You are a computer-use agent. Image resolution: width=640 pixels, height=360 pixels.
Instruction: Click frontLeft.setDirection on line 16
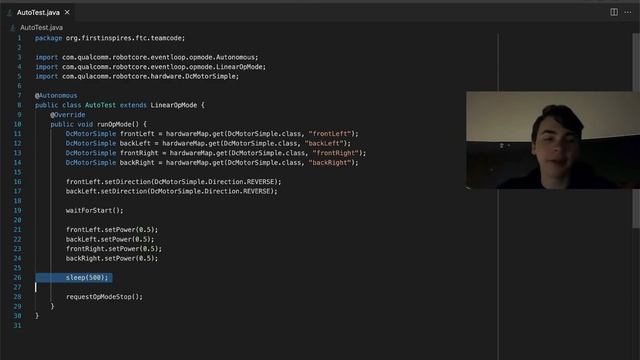click(109, 182)
